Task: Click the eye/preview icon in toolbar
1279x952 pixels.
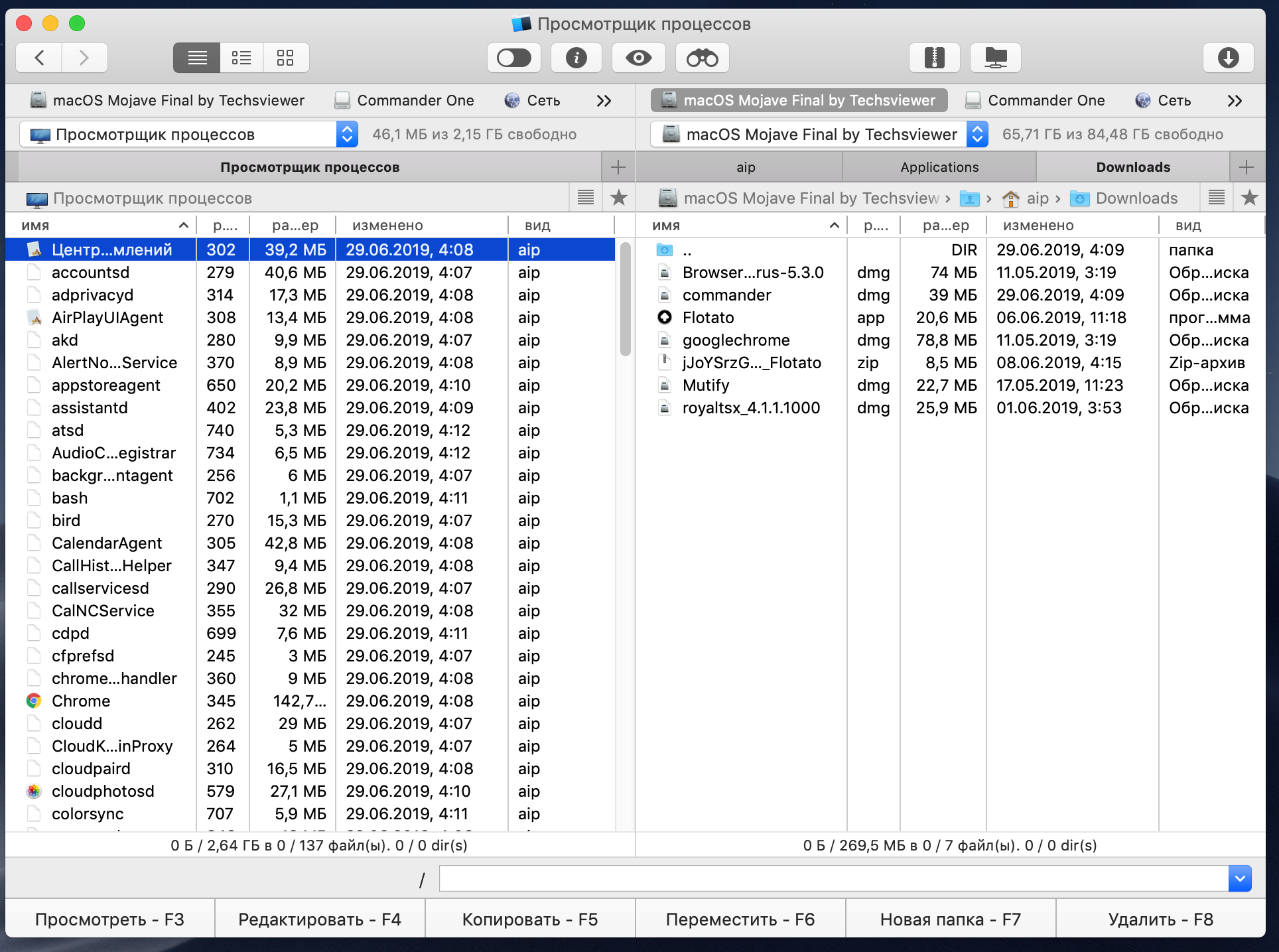Action: tap(637, 57)
